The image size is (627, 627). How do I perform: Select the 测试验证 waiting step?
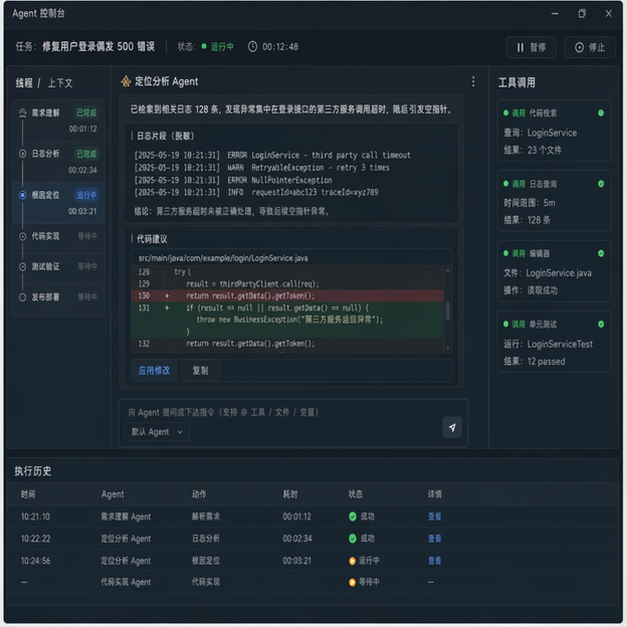pyautogui.click(x=58, y=267)
